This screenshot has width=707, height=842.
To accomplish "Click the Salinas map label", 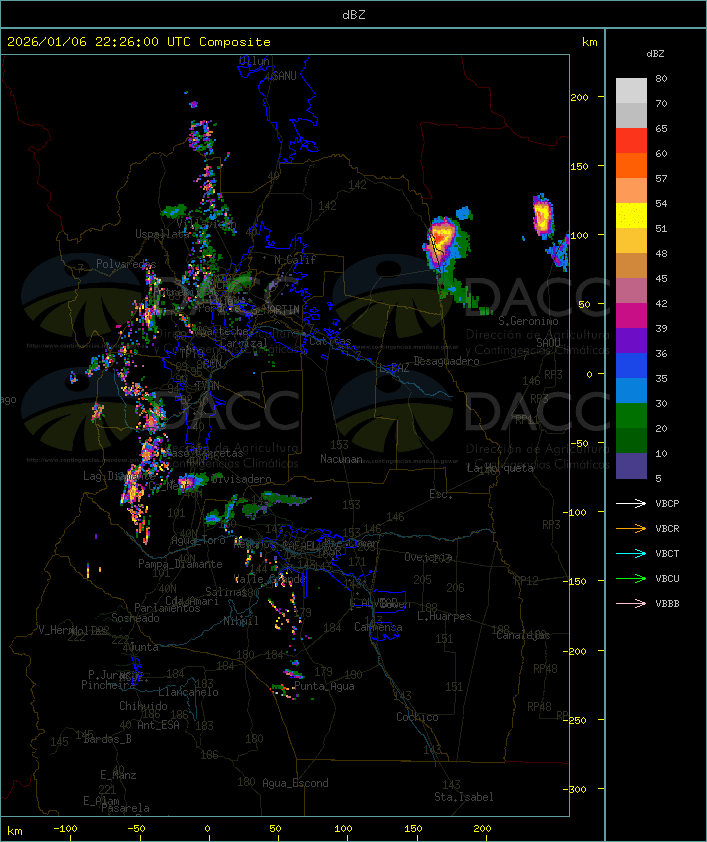I will pyautogui.click(x=226, y=592).
